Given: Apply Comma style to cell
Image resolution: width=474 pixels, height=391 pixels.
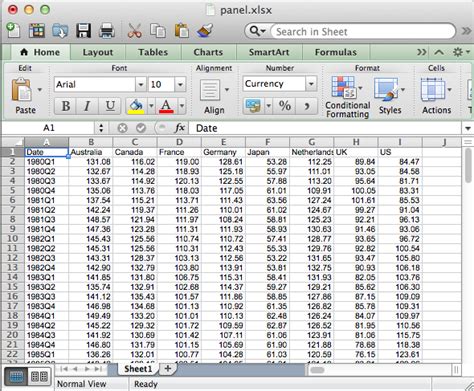Looking at the screenshot, I should (307, 106).
